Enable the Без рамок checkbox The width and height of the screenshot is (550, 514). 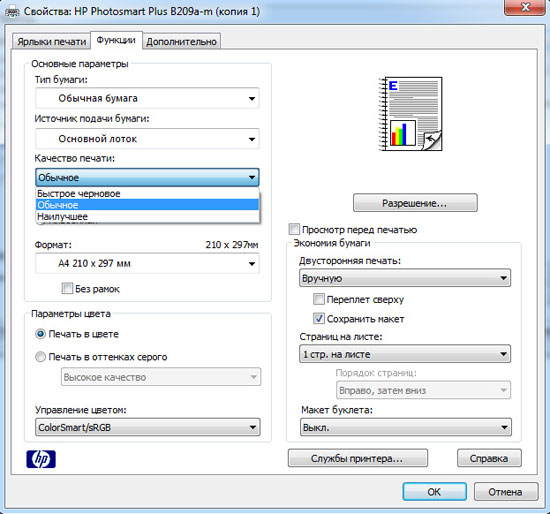point(67,288)
